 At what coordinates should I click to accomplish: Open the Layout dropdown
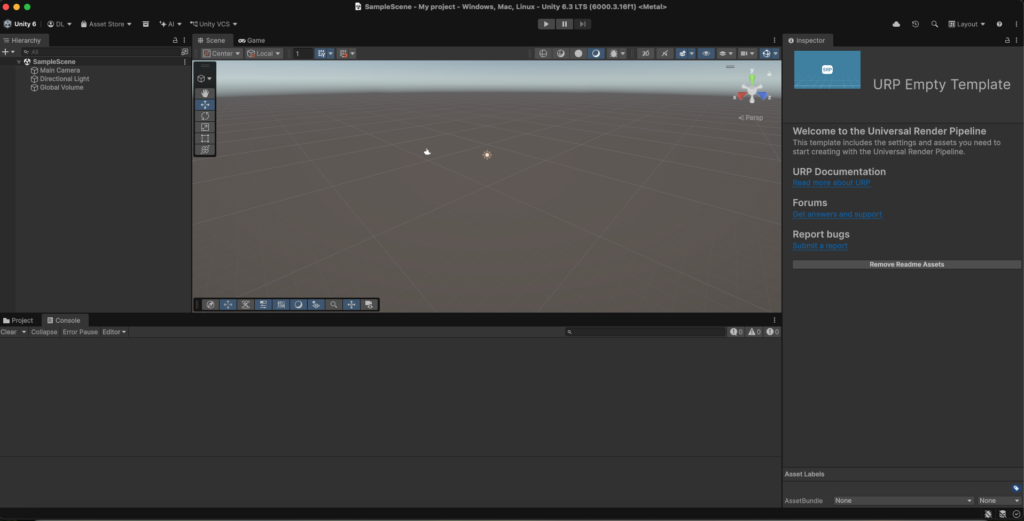coord(967,24)
